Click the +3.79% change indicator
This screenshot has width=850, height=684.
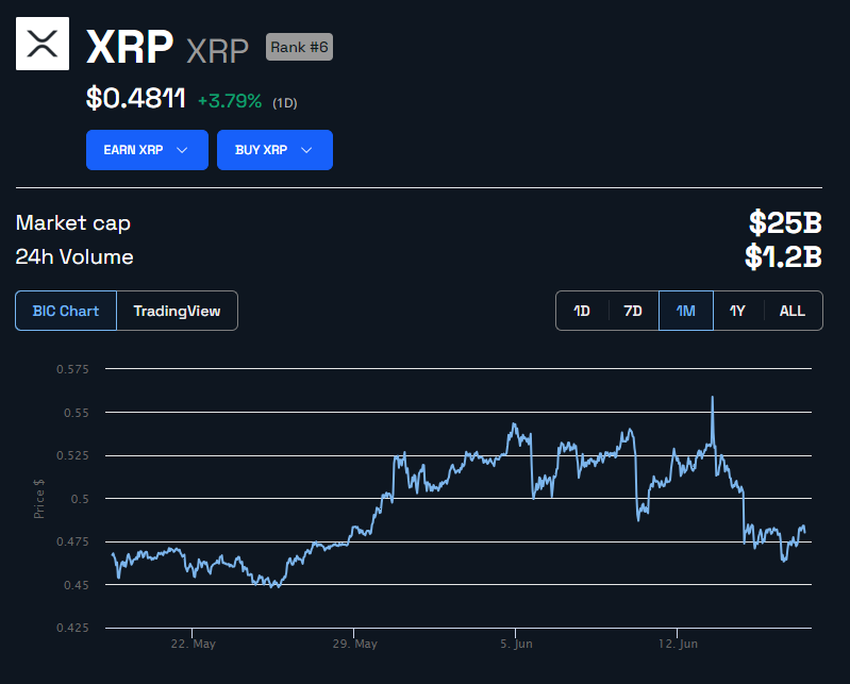pos(230,101)
